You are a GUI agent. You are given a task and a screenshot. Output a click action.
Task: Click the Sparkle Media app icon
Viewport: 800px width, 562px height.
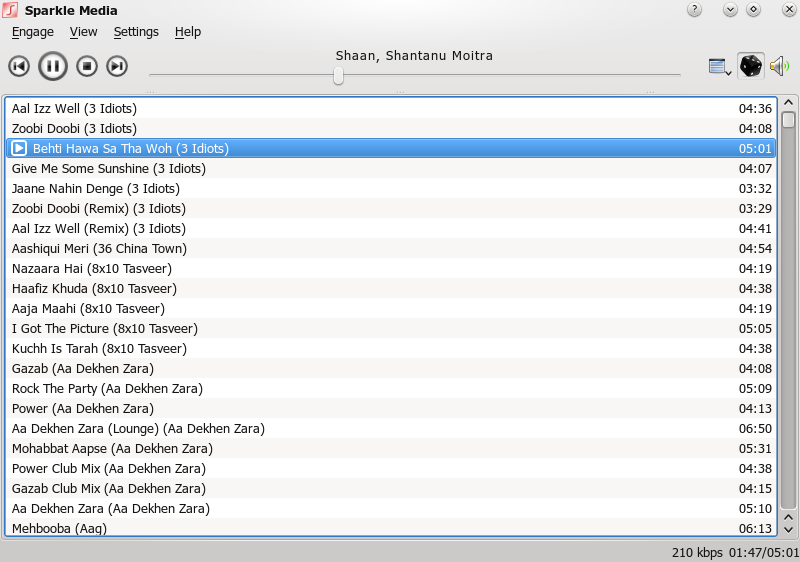point(10,10)
